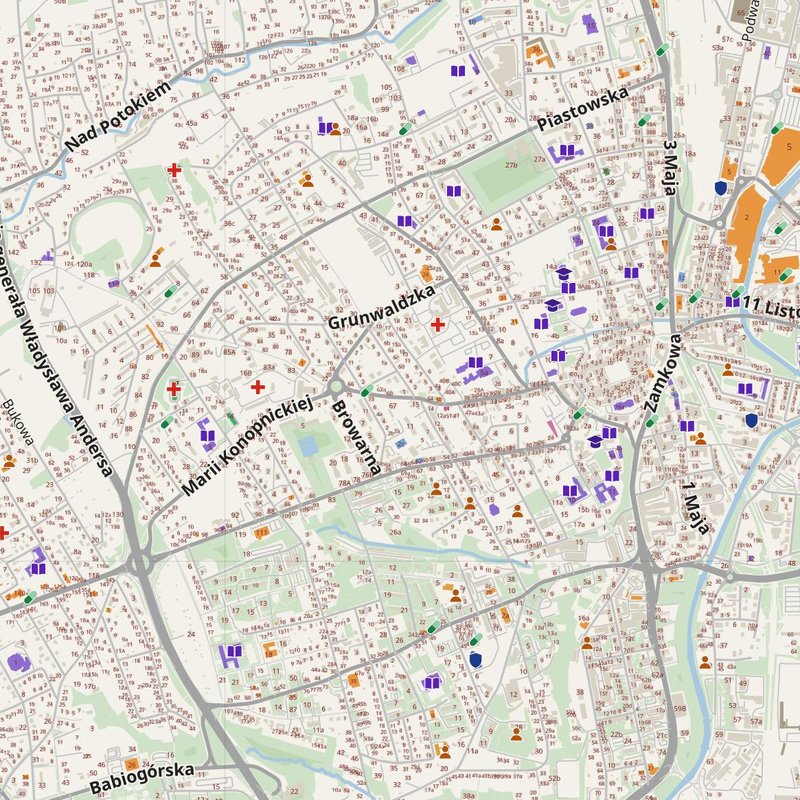
Task: Select the green sports field labeled 27b
Action: click(x=507, y=171)
